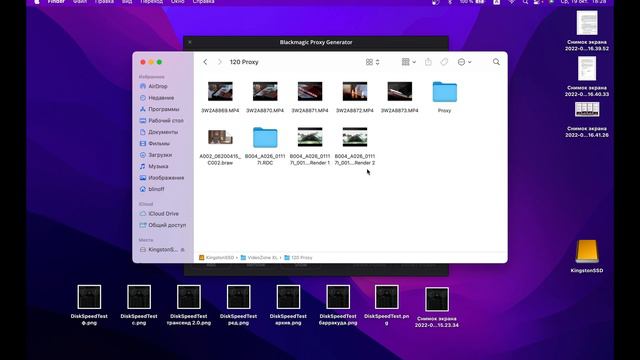Open the icon view switcher control
This screenshot has height=360, width=640.
coord(373,62)
